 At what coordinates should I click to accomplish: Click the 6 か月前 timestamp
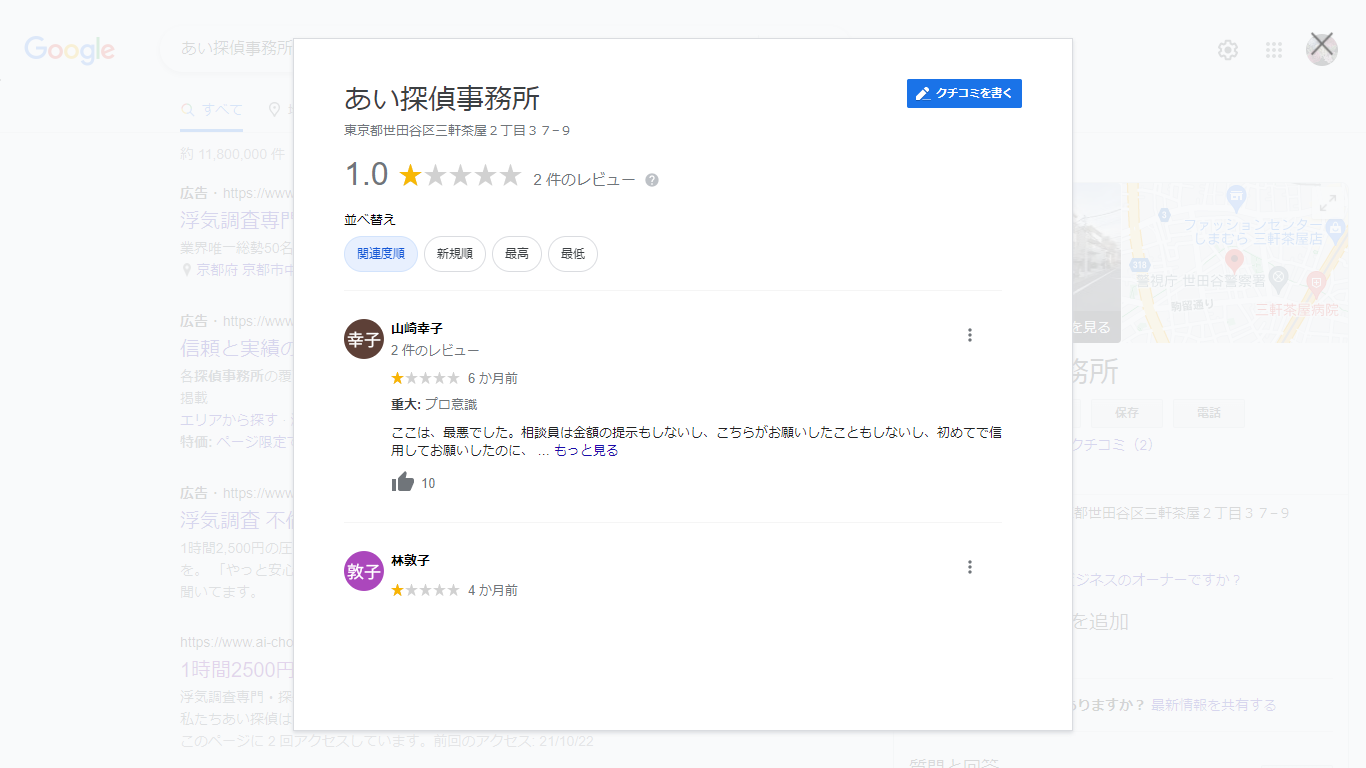click(493, 379)
